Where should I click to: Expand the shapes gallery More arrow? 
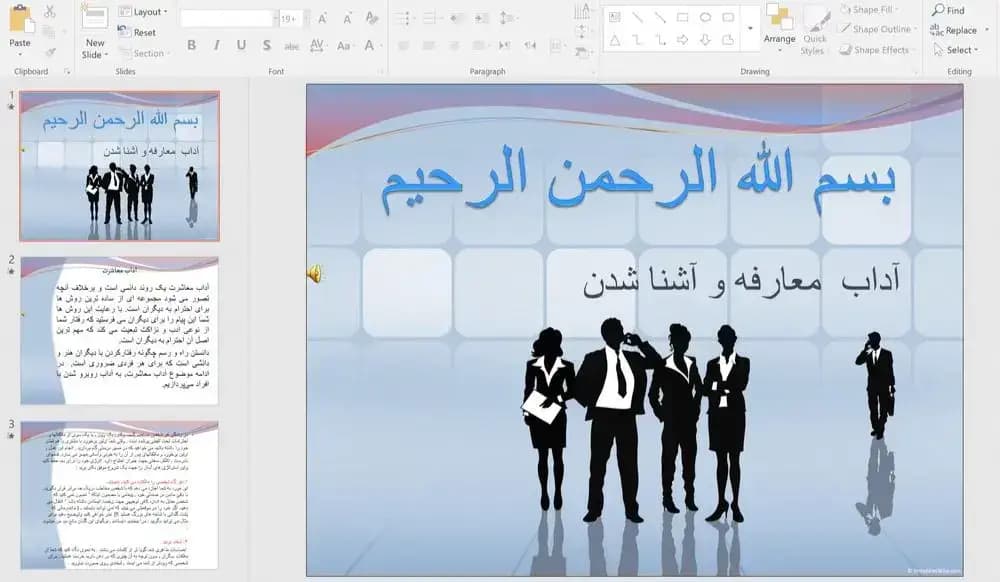750,29
